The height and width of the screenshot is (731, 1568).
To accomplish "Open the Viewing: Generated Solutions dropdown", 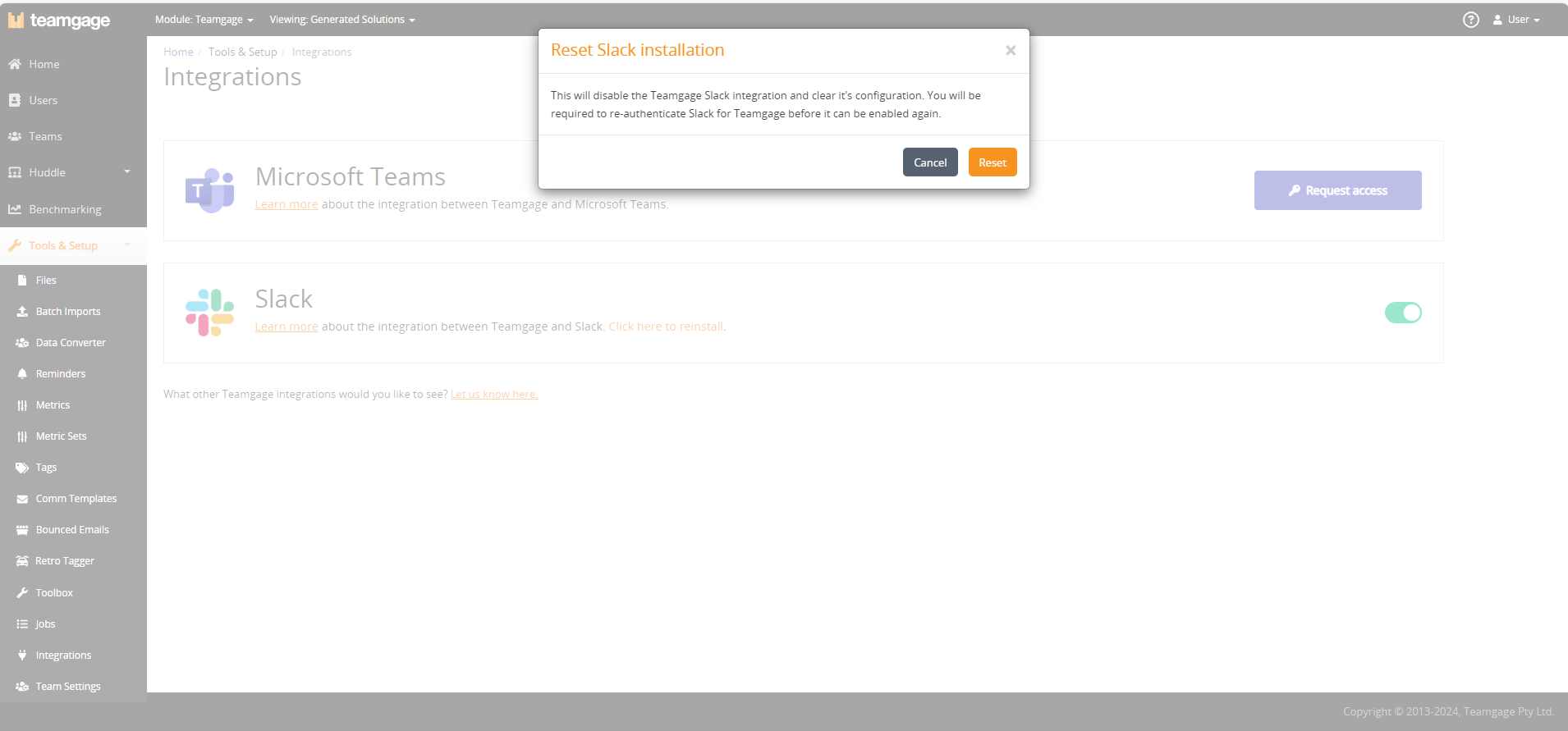I will 342,20.
